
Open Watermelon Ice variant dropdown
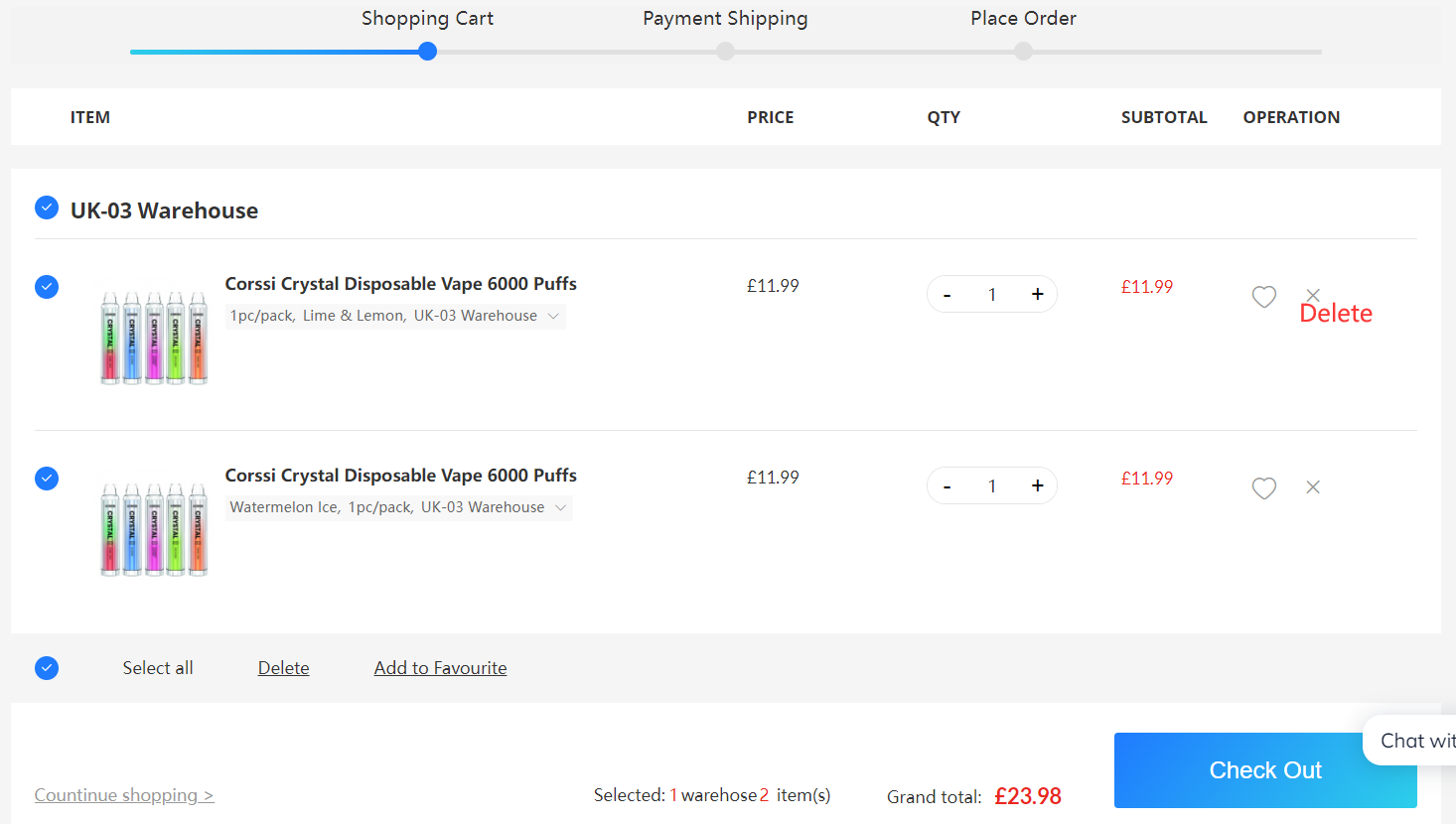(x=399, y=507)
